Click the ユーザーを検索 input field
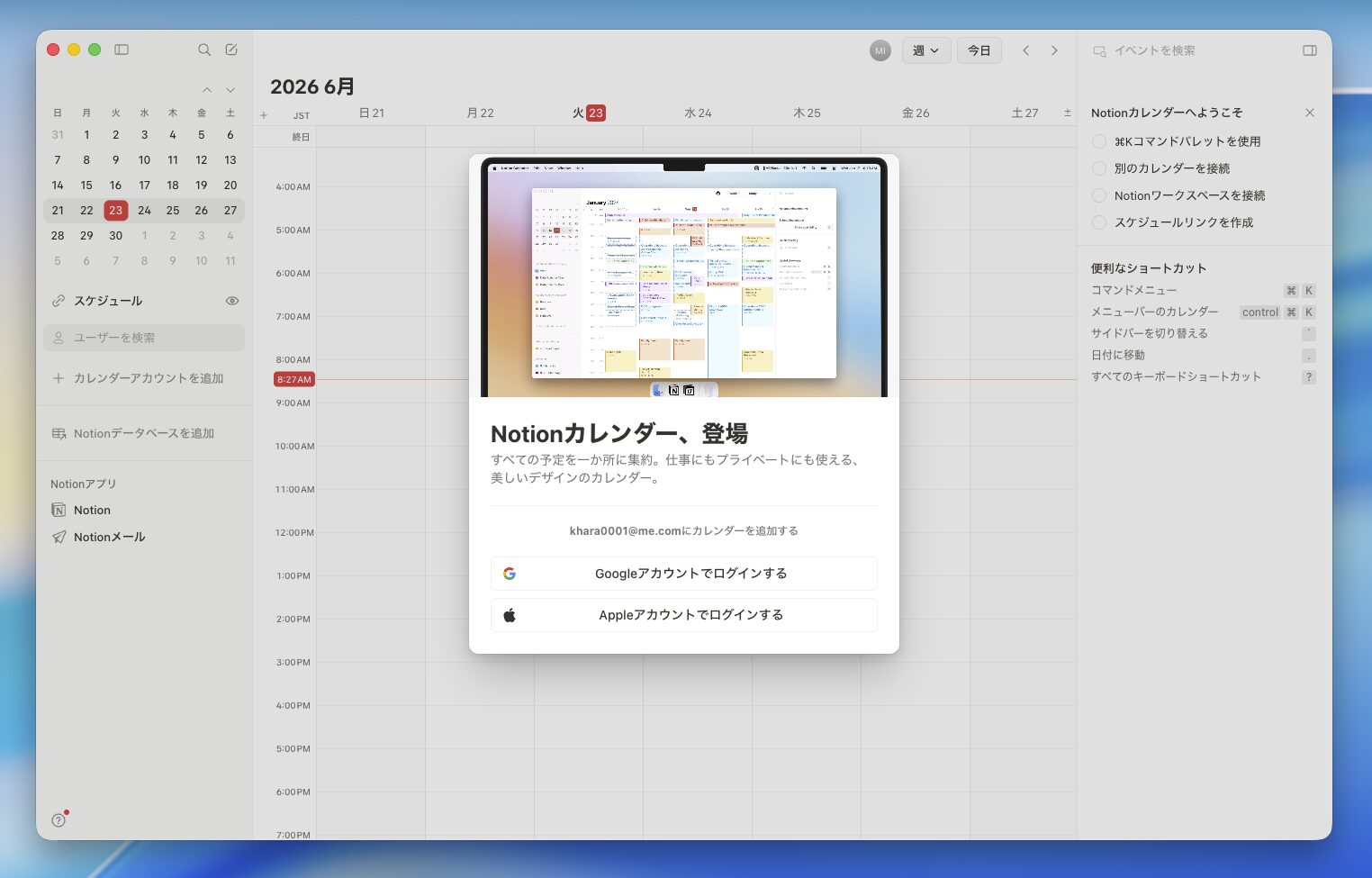This screenshot has width=1372, height=878. (144, 338)
